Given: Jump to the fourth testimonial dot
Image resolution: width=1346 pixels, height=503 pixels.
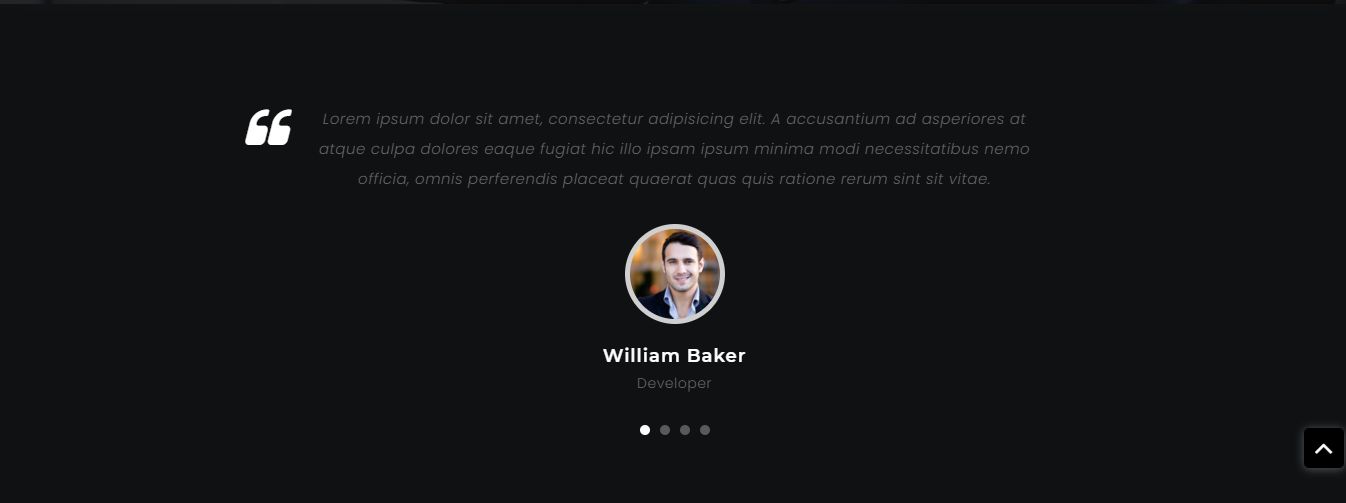Looking at the screenshot, I should (705, 430).
